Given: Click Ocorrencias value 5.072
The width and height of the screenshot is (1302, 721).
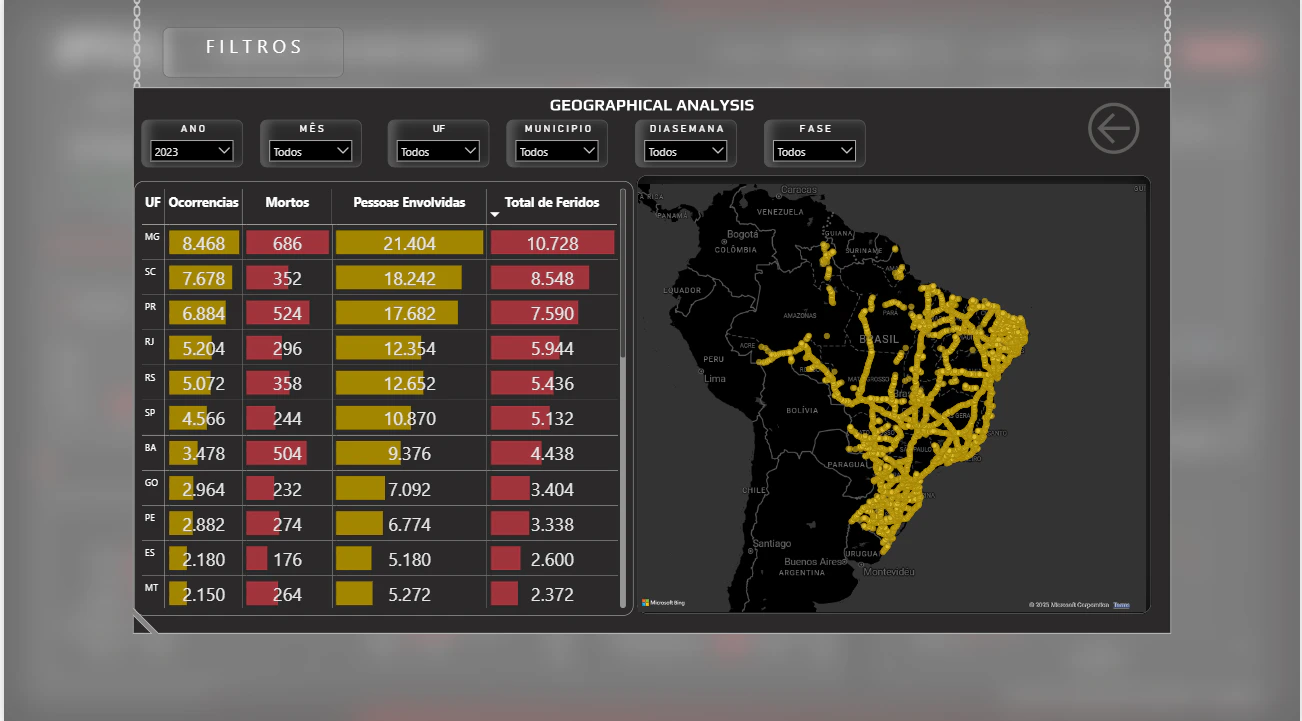Looking at the screenshot, I should point(203,383).
